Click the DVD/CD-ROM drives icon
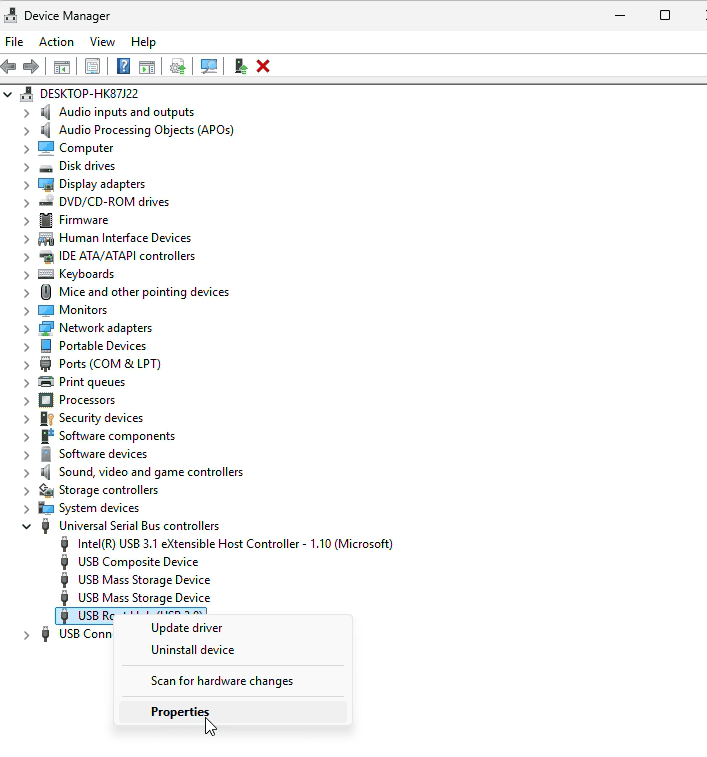This screenshot has width=707, height=757. pyautogui.click(x=46, y=202)
